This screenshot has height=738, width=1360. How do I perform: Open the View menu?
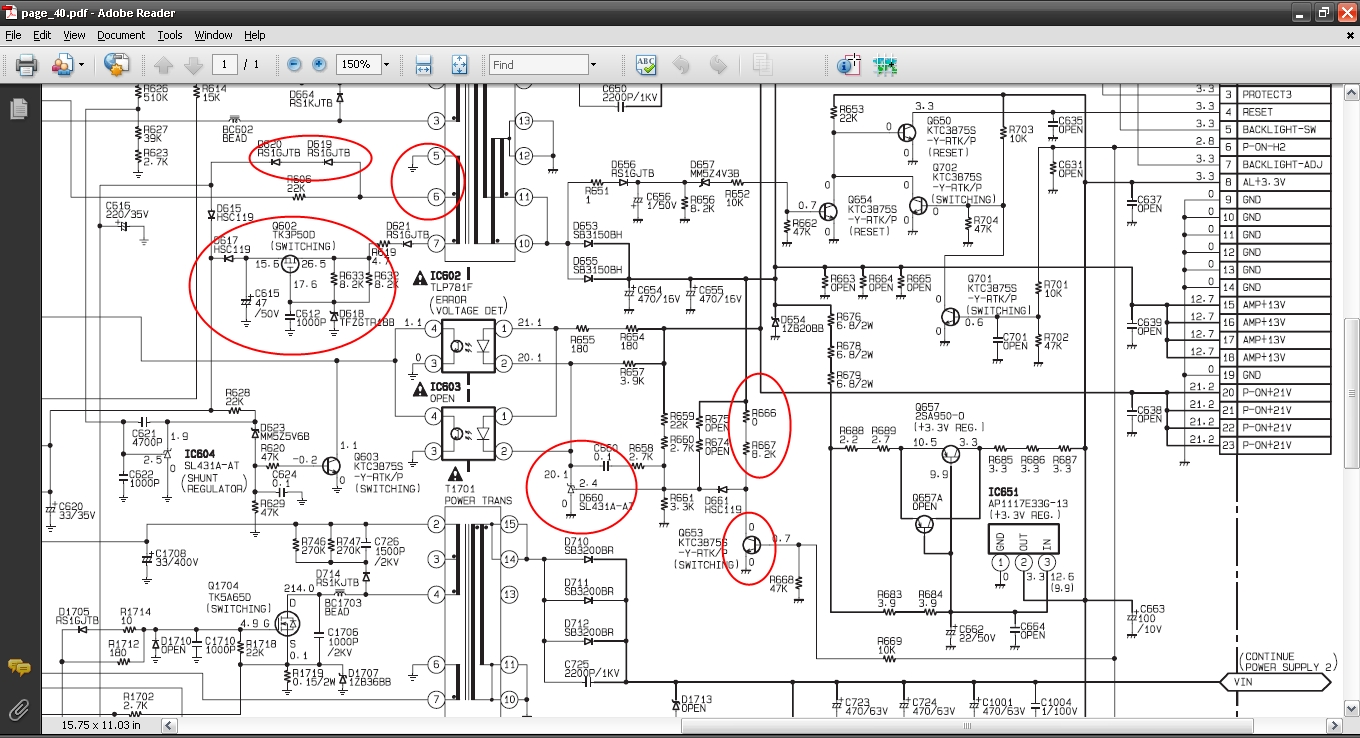click(x=74, y=35)
